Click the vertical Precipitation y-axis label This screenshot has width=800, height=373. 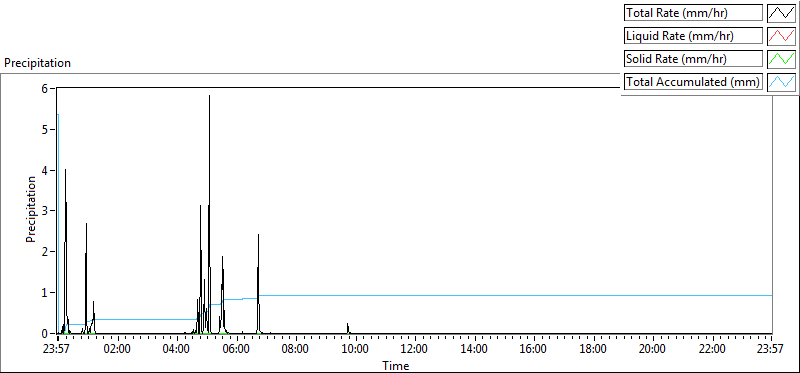pos(31,209)
